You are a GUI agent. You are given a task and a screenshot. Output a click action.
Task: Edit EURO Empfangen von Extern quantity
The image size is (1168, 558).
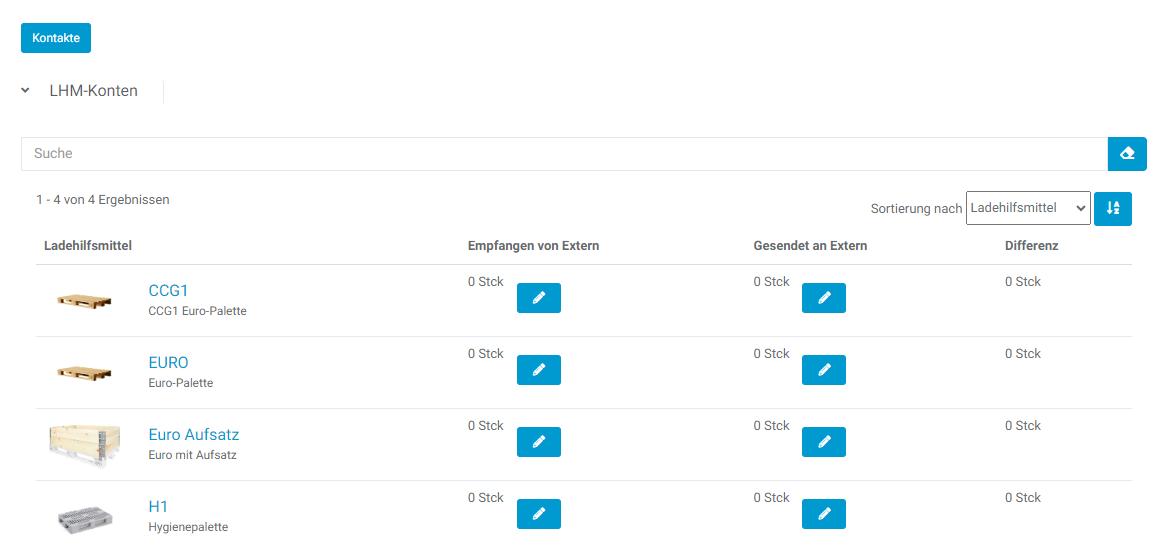(x=538, y=370)
